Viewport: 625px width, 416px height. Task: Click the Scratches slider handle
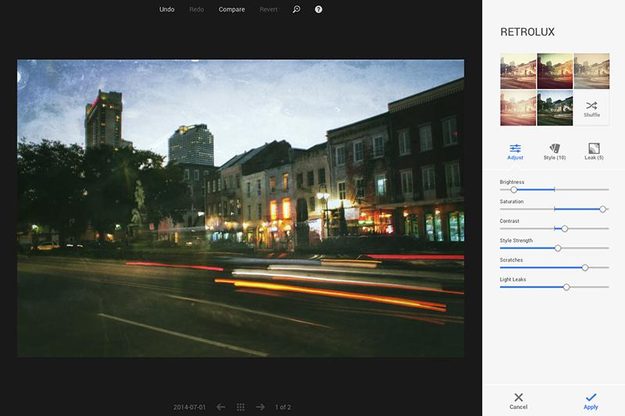pyautogui.click(x=585, y=268)
